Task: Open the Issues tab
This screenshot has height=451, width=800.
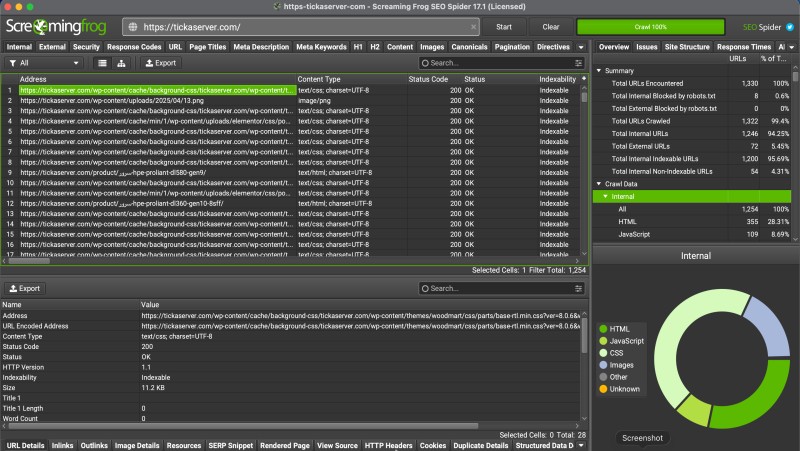Action: click(646, 47)
